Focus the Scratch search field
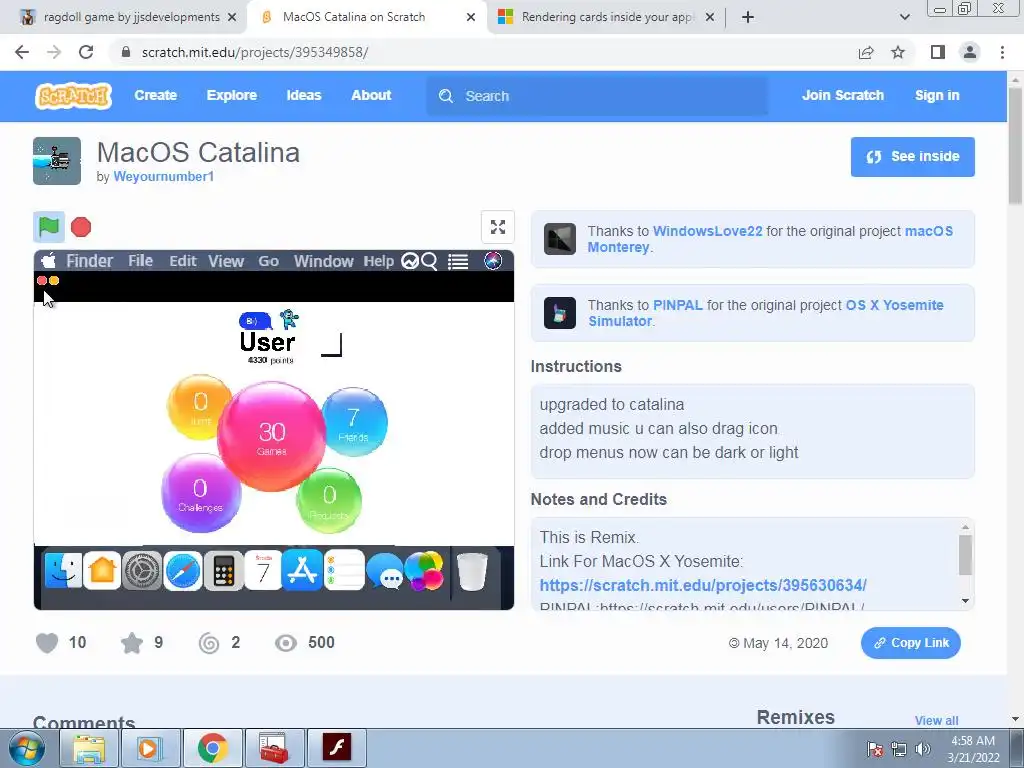 pyautogui.click(x=597, y=96)
